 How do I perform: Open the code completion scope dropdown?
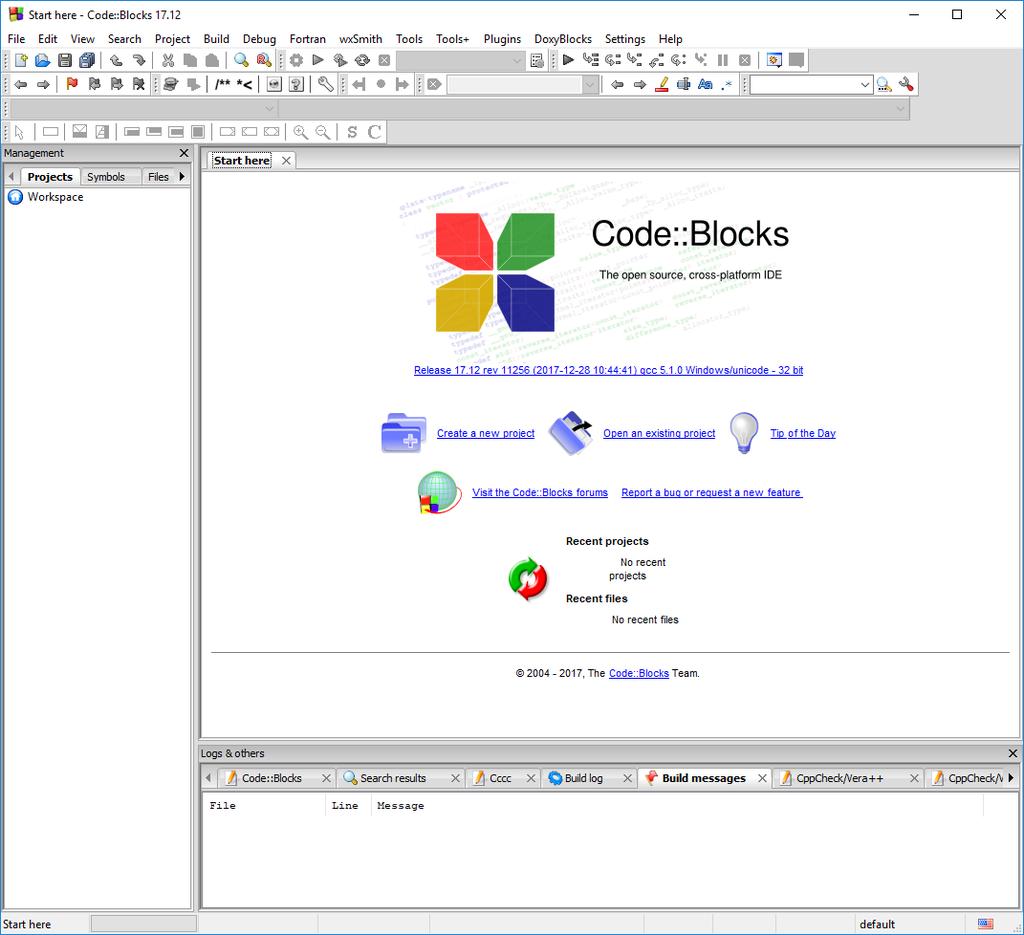(144, 108)
